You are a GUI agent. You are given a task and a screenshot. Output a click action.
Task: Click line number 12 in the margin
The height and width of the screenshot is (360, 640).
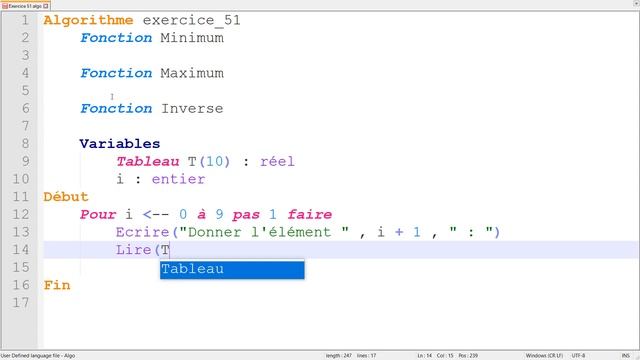[21, 214]
